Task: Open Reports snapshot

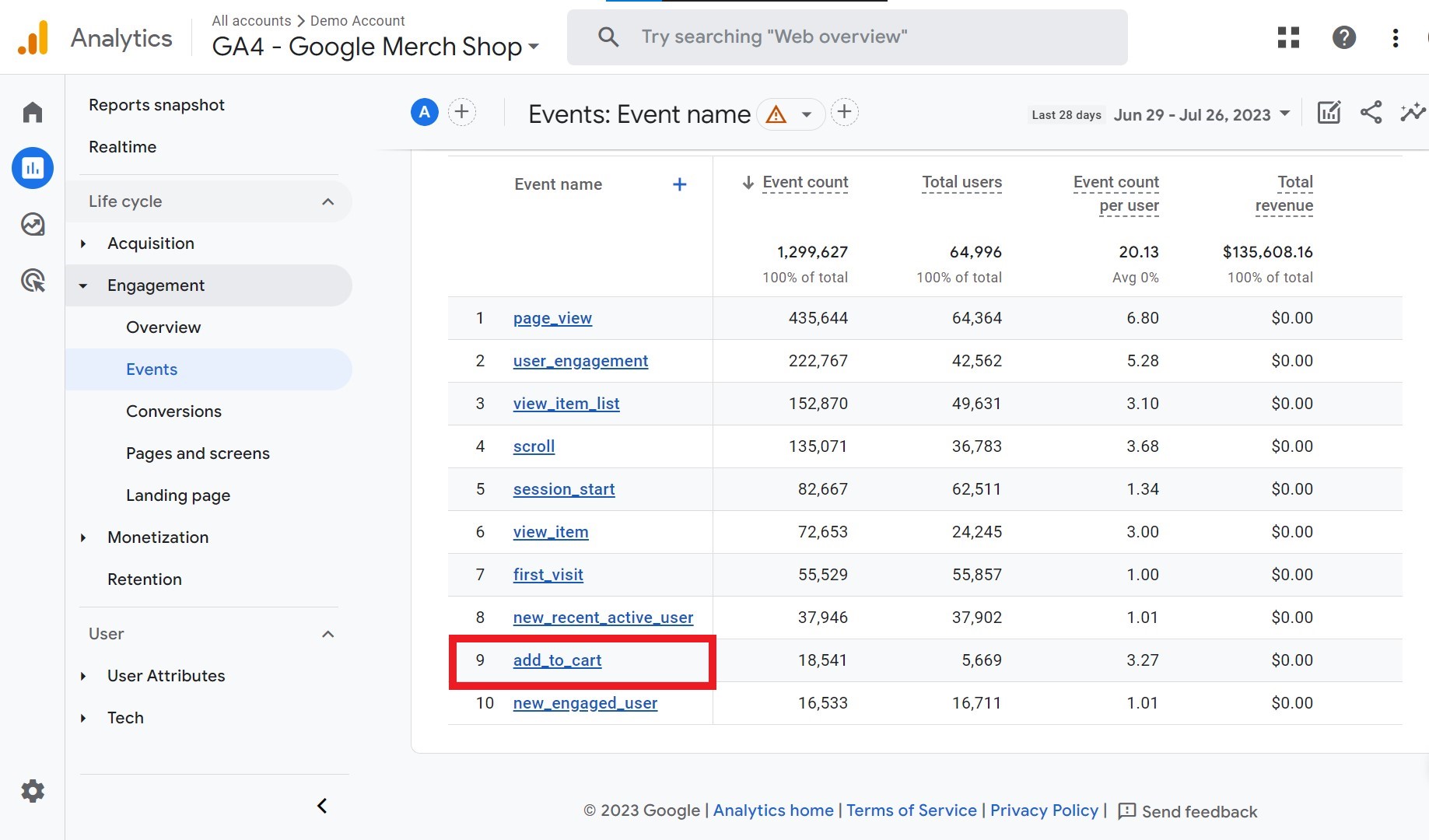Action: 156,105
